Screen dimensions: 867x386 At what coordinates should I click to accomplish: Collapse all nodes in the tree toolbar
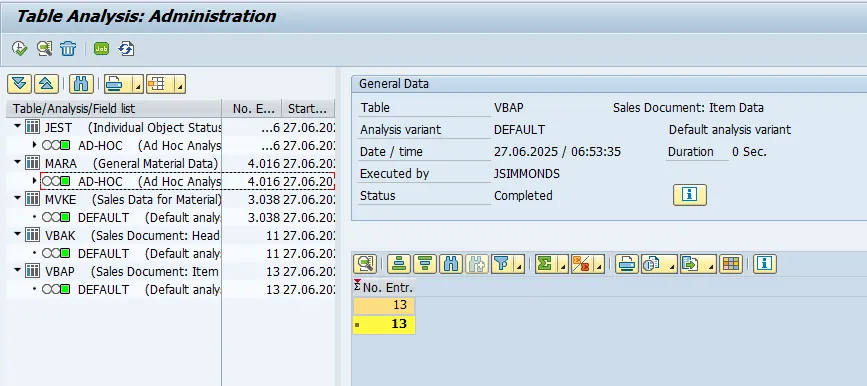[46, 84]
